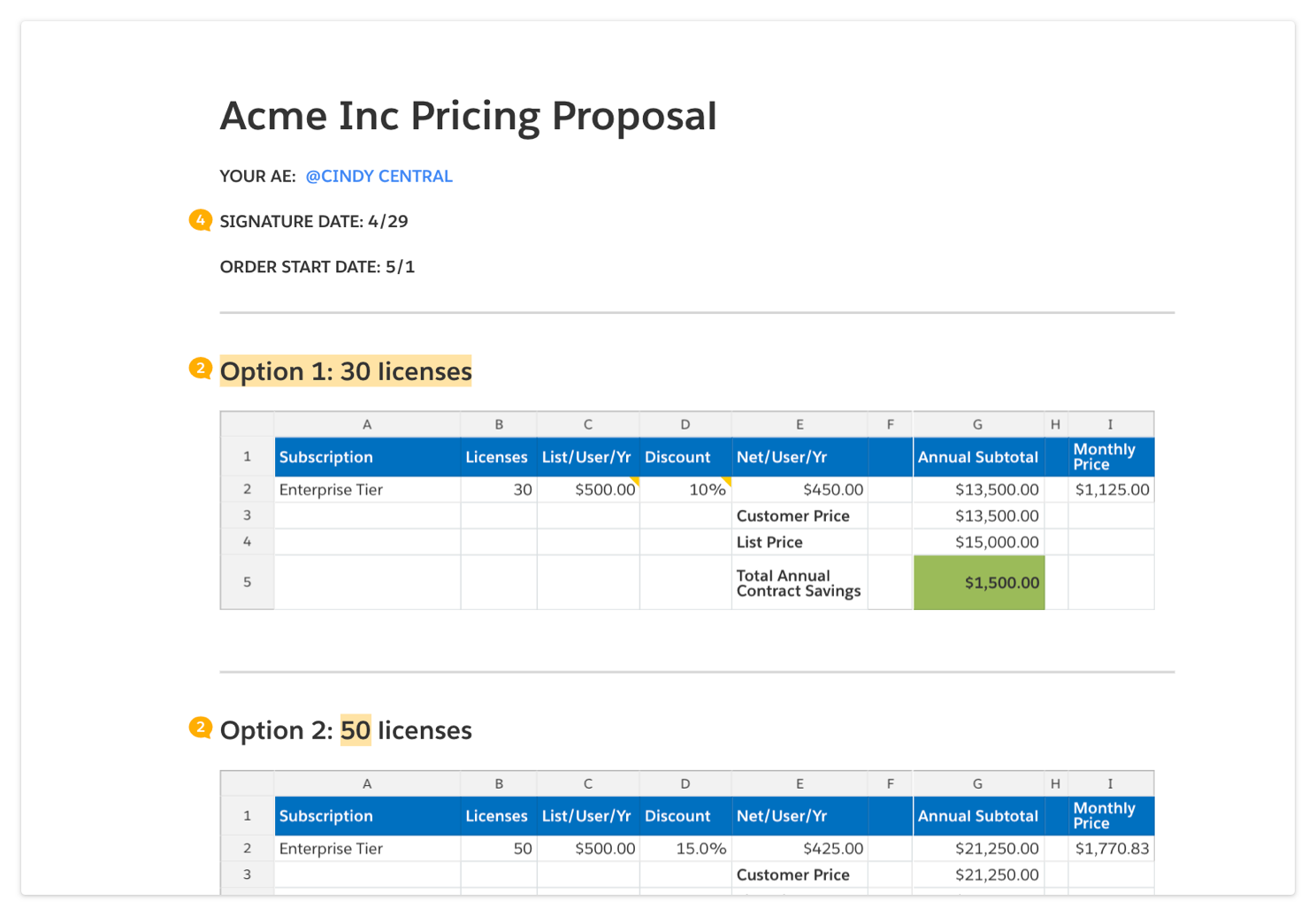The image size is (1316, 916).
Task: Click the $500.00 cell in Option 1 table
Action: click(588, 490)
